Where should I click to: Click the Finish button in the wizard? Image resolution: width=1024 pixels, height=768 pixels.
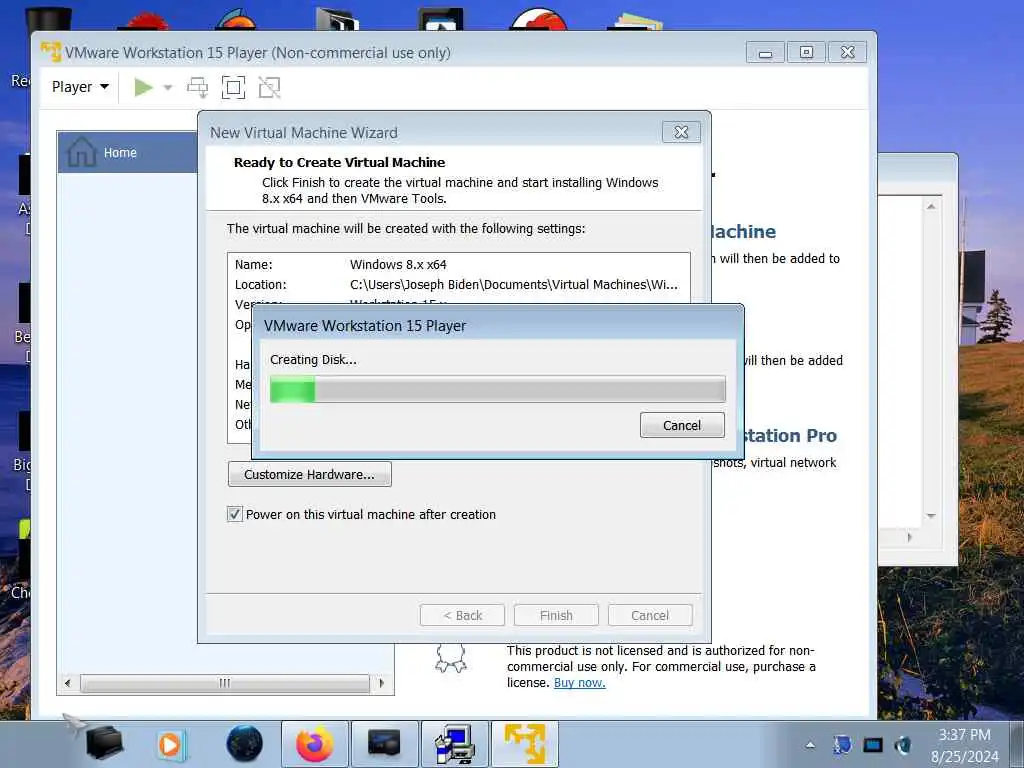click(x=556, y=615)
